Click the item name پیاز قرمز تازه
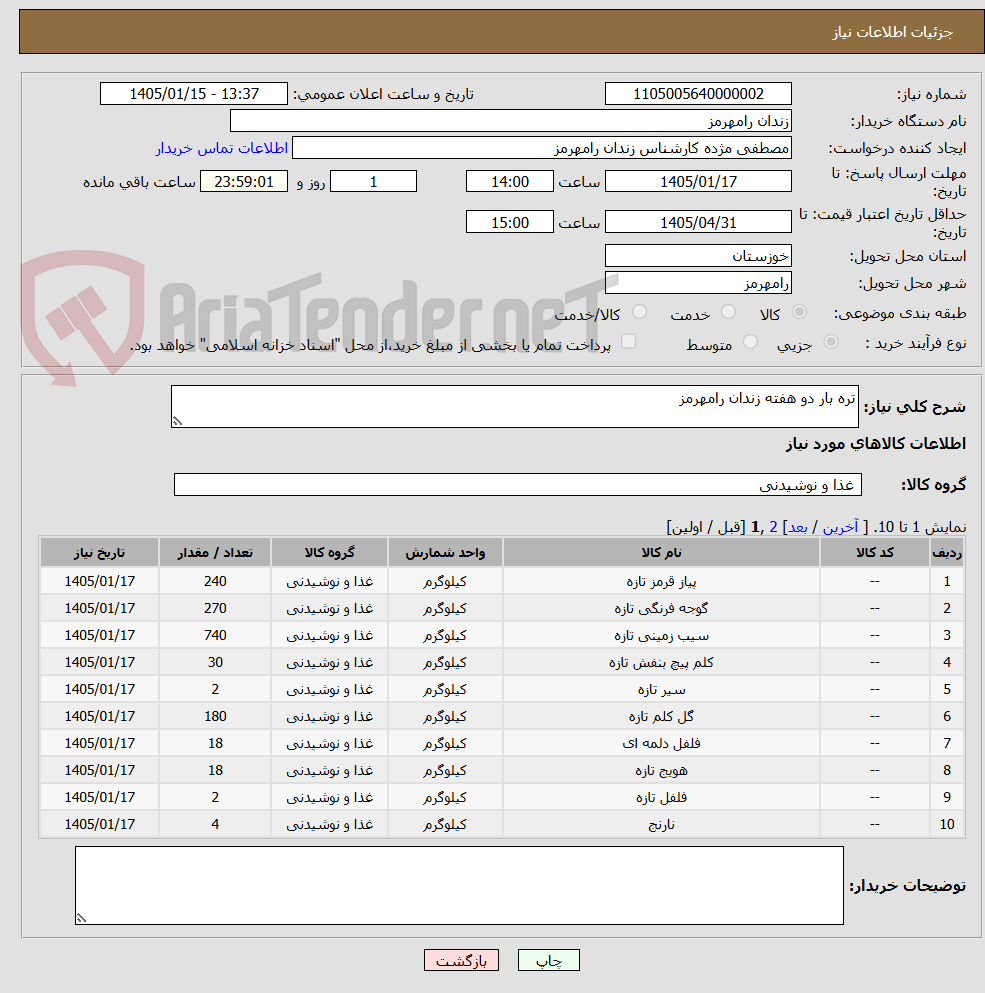The height and width of the screenshot is (993, 985). click(661, 581)
